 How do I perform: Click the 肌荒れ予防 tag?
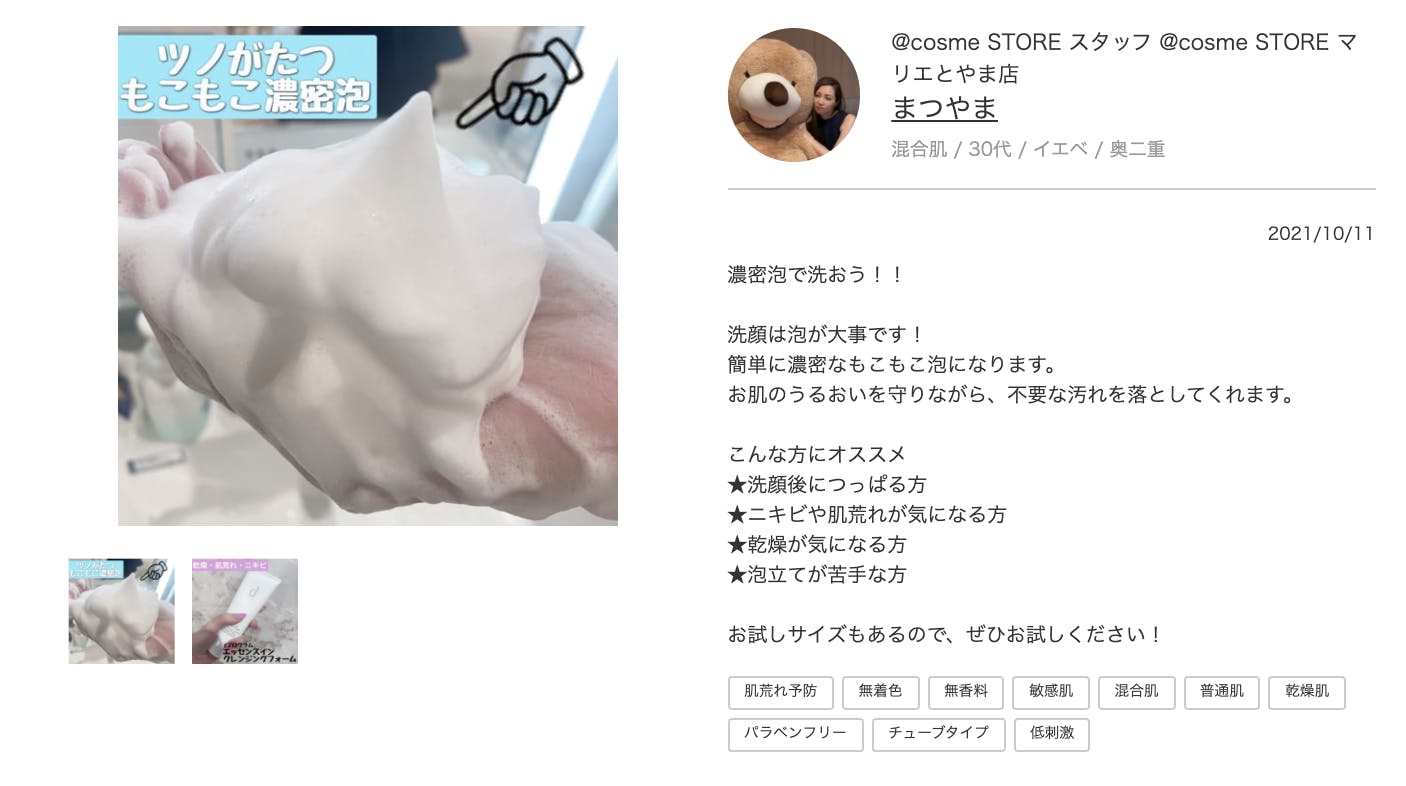780,692
